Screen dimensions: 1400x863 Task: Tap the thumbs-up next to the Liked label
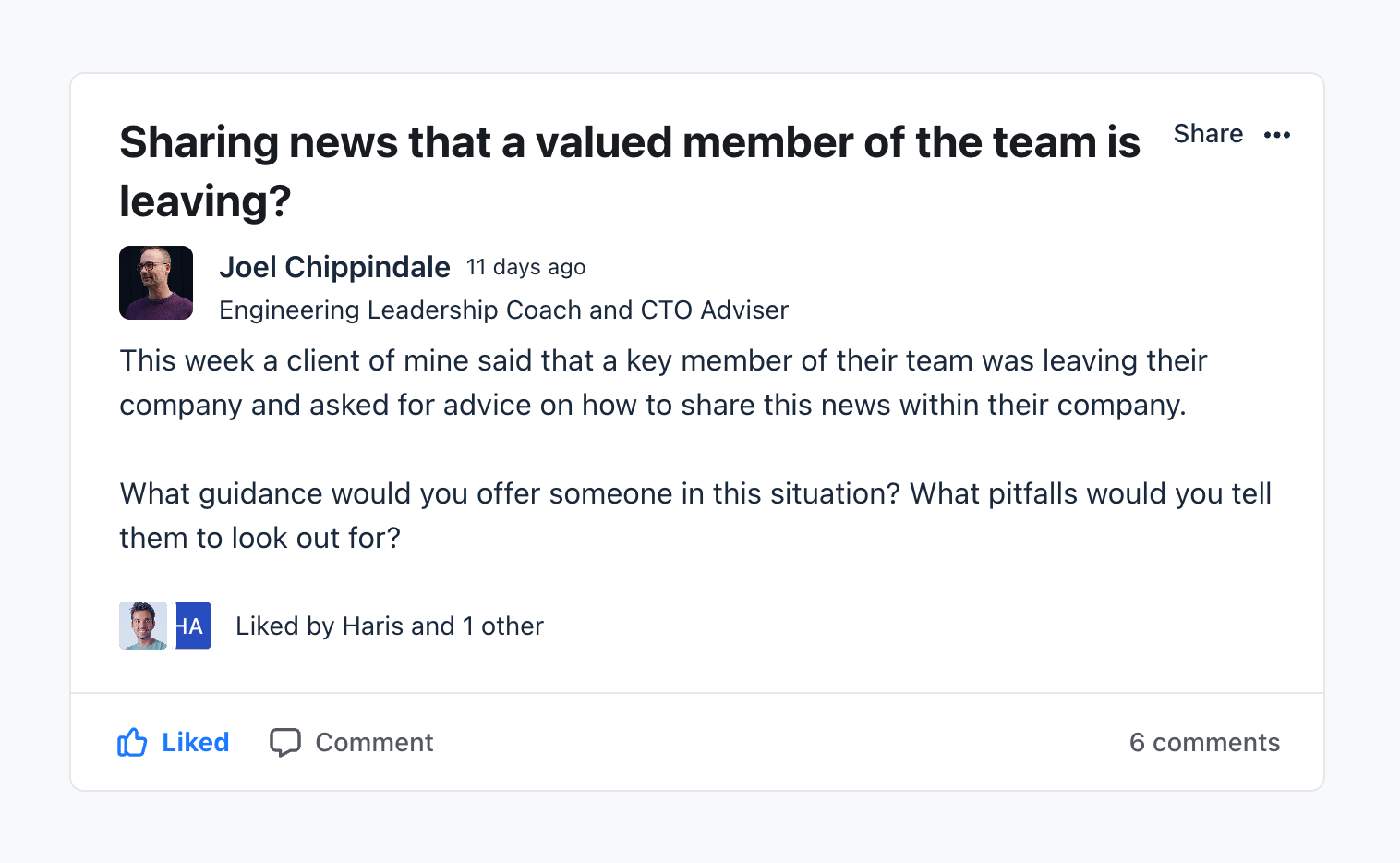click(x=133, y=742)
